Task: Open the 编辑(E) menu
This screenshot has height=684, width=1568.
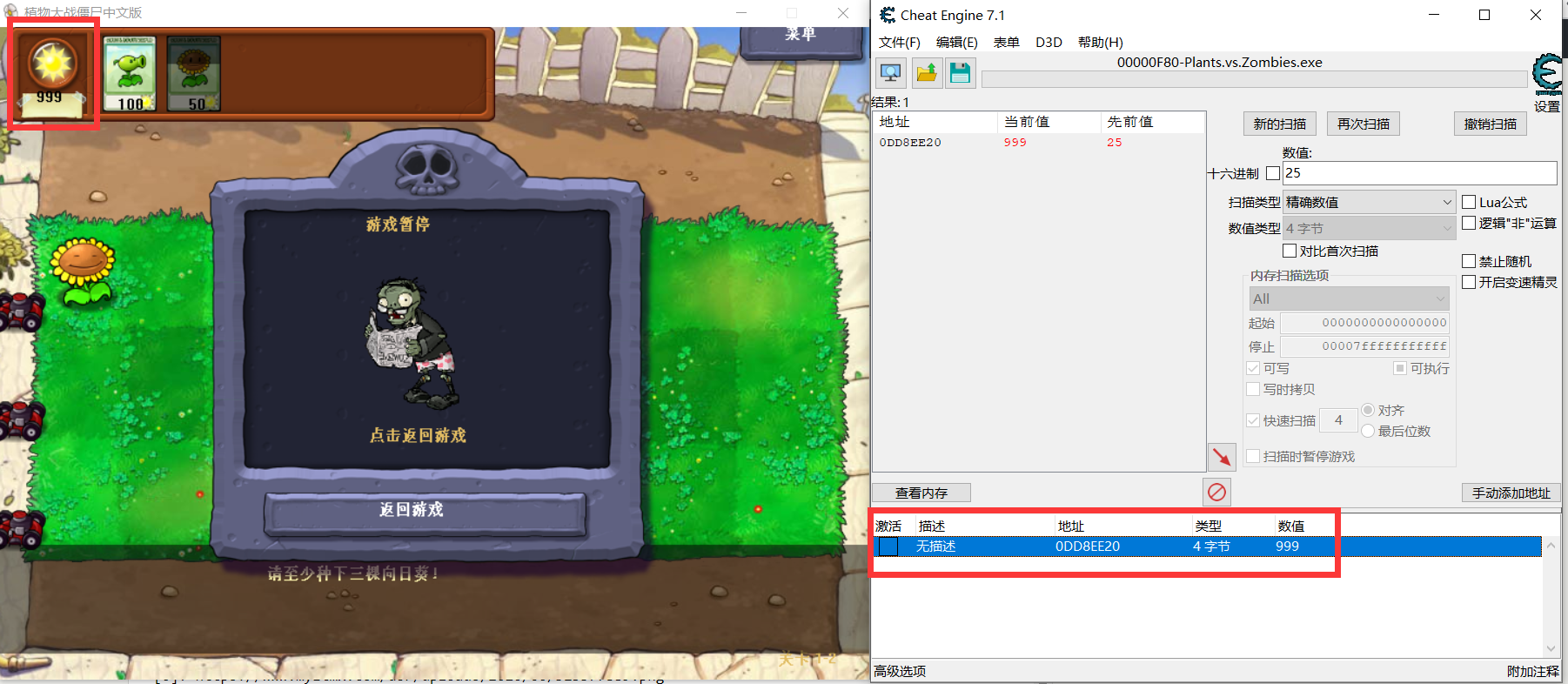Action: pos(957,43)
